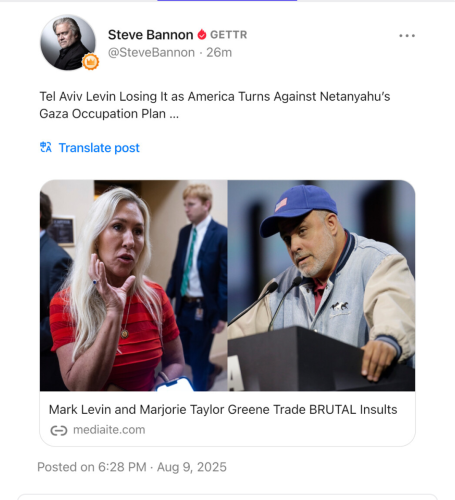Open the mediaite.com domain link
This screenshot has width=455, height=500.
point(109,430)
